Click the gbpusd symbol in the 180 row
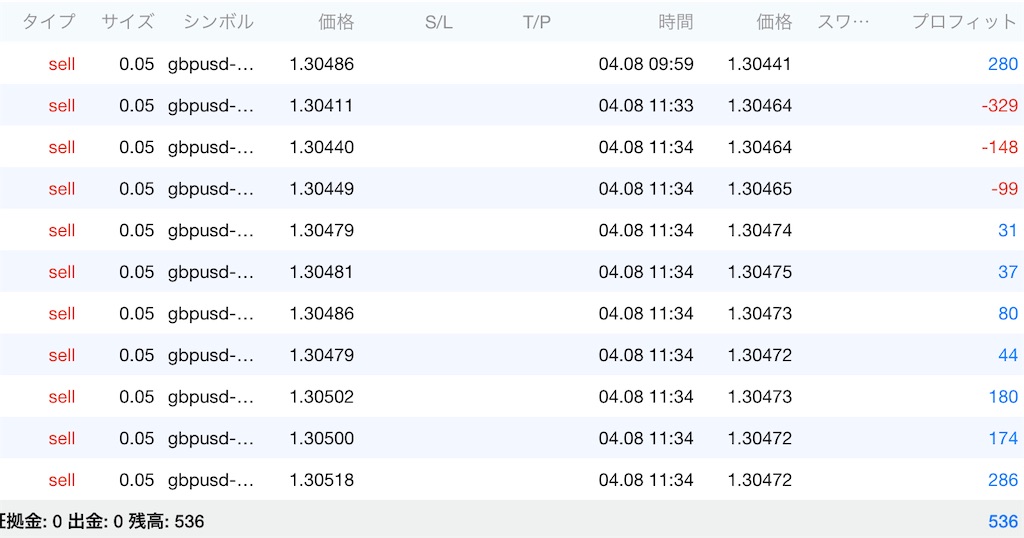1024x538 pixels. coord(210,397)
